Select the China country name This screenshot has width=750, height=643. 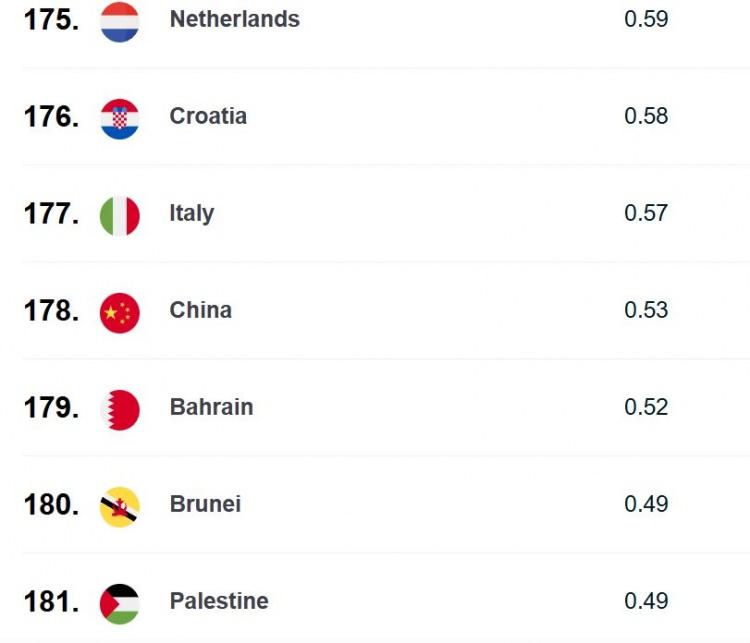pos(201,310)
